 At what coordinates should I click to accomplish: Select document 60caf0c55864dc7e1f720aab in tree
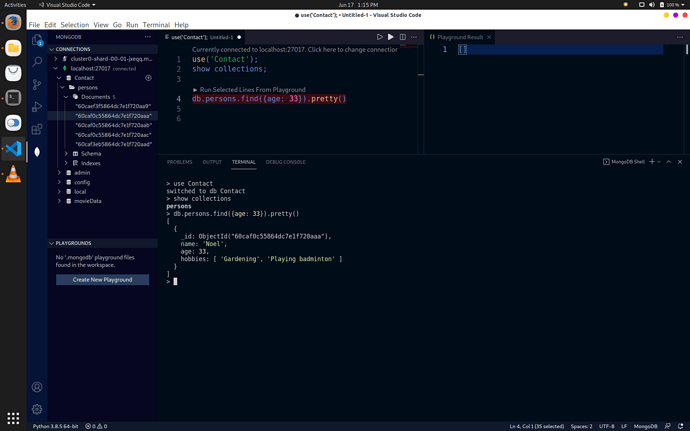click(113, 125)
